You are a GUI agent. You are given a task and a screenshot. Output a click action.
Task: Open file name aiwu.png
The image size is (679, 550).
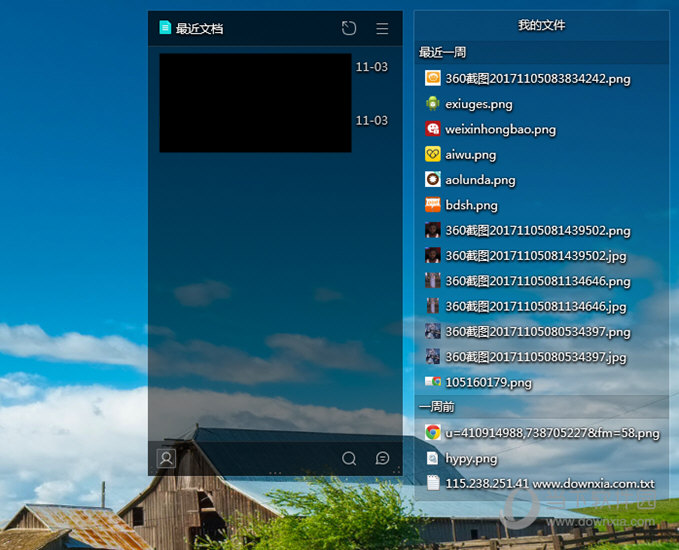tap(471, 155)
